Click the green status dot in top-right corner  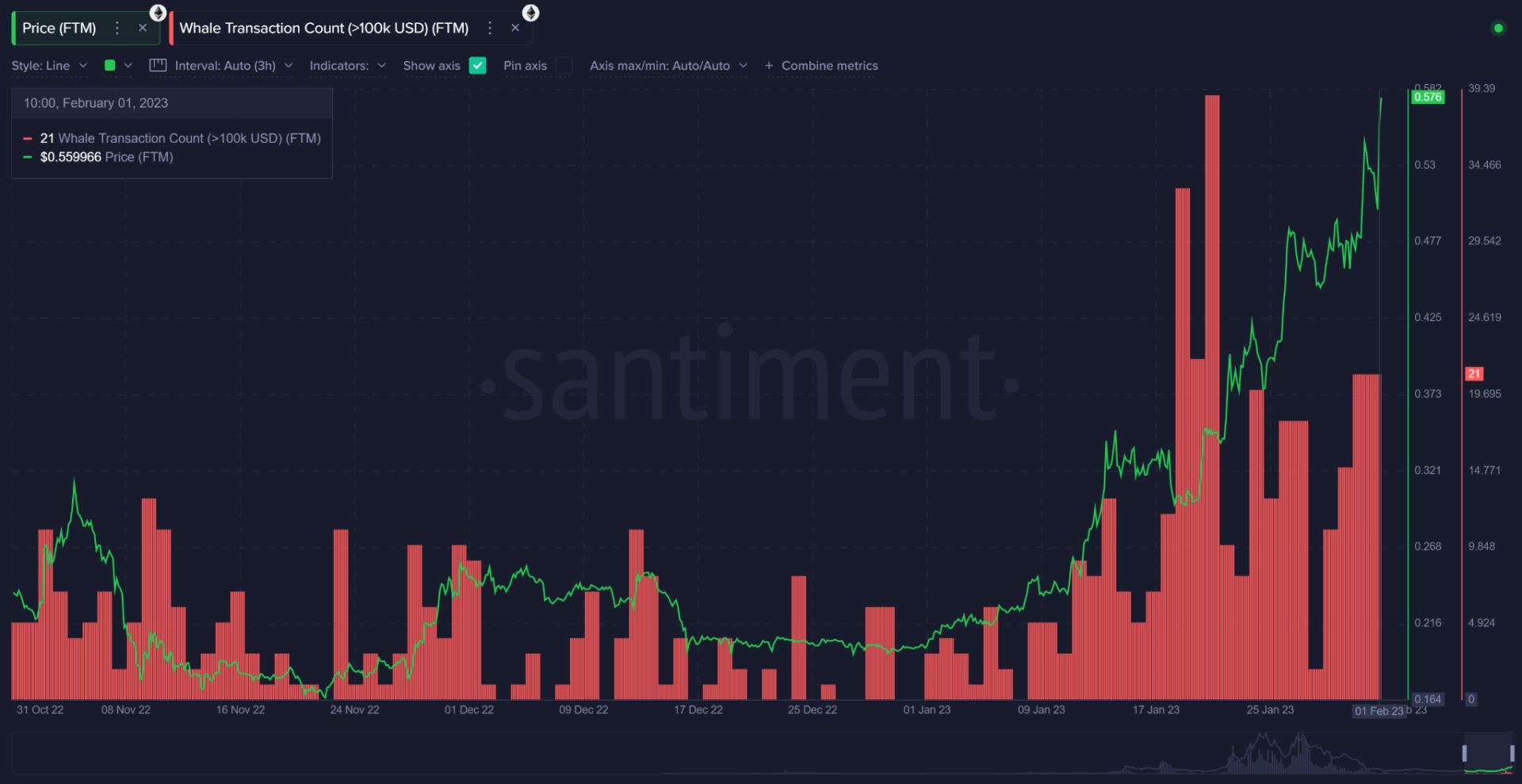click(x=1499, y=28)
